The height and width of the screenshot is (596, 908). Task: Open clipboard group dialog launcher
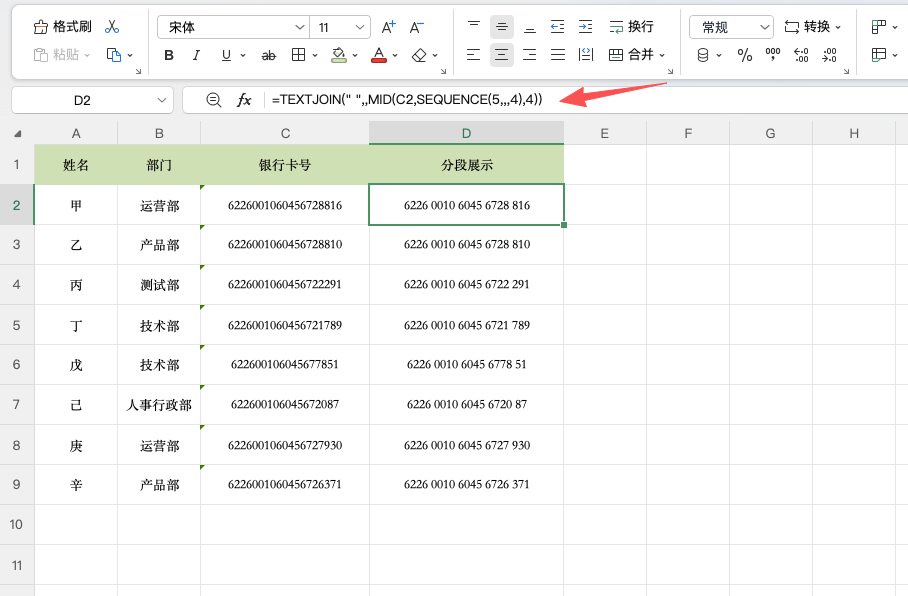pos(138,71)
